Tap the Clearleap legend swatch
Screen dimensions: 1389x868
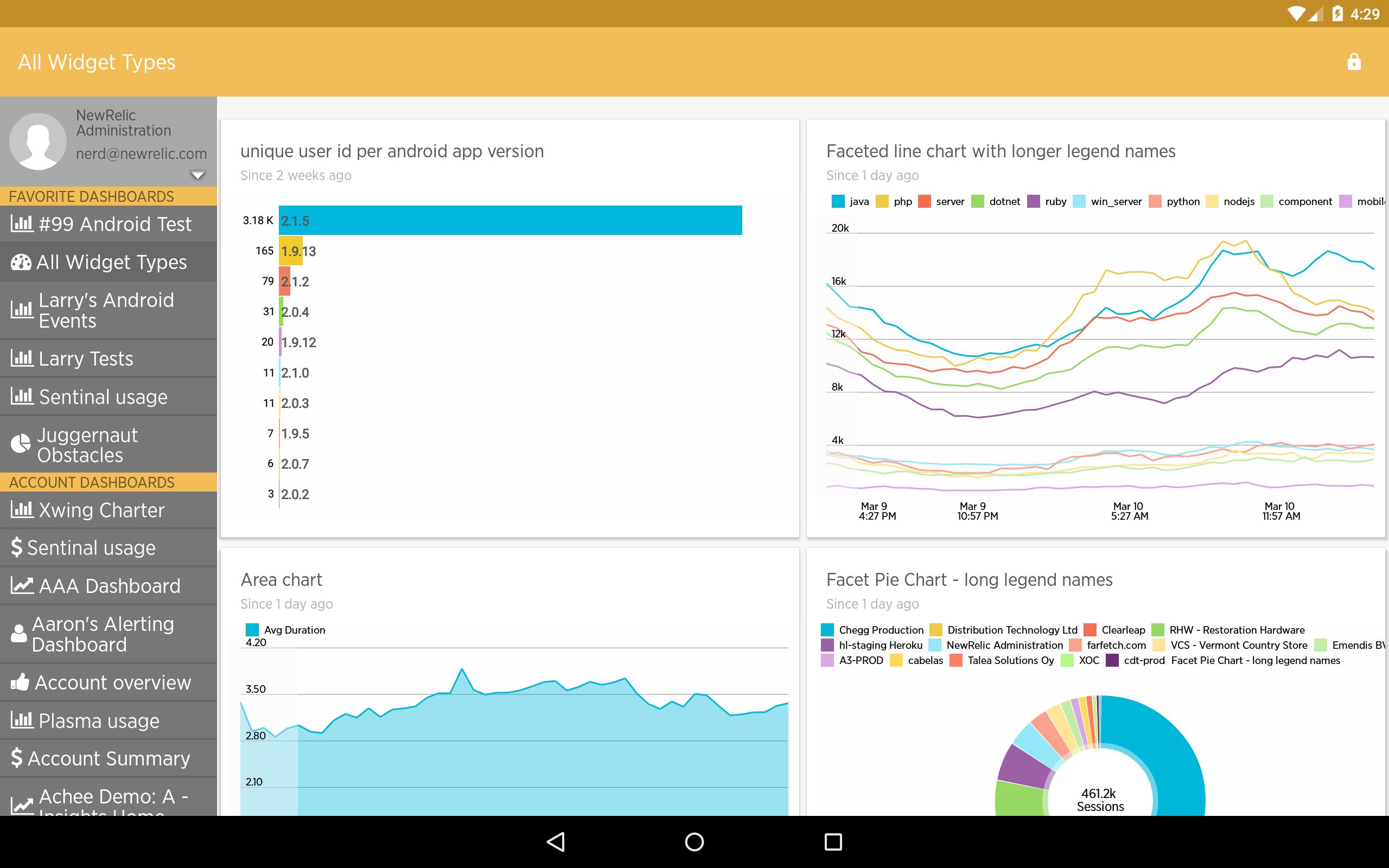click(x=1089, y=630)
